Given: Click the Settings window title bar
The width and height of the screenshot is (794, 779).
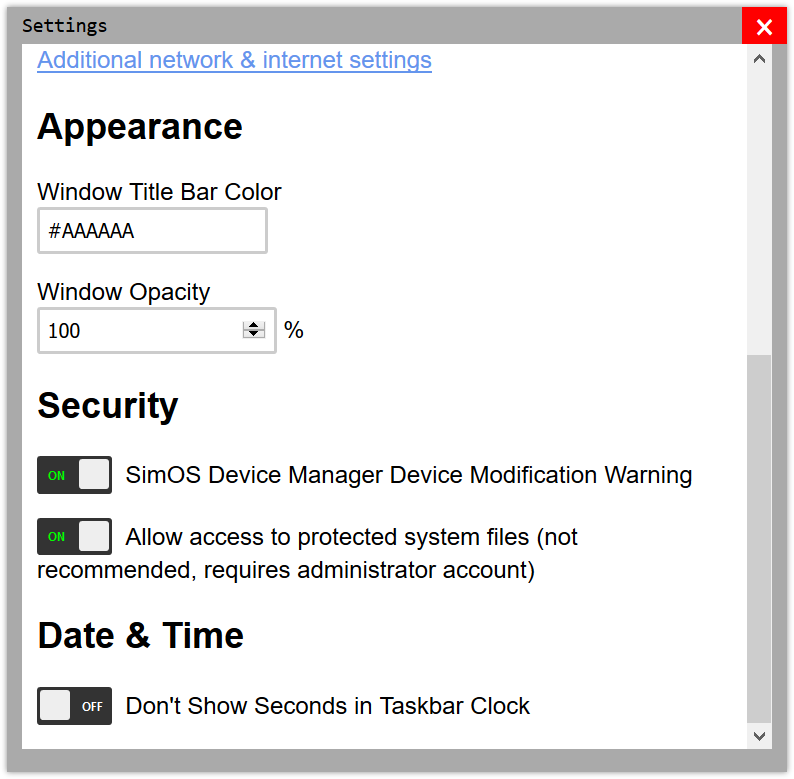Looking at the screenshot, I should [380, 26].
